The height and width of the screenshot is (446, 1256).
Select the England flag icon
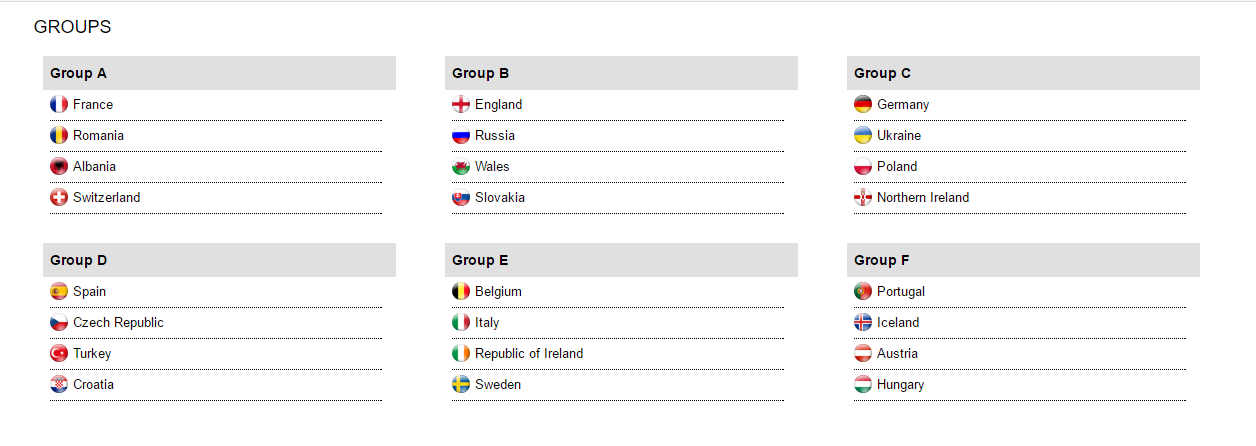461,104
